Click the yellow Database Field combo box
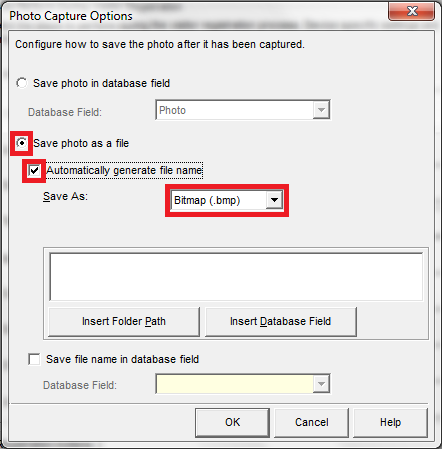Screen dimensions: 442x449 243,384
